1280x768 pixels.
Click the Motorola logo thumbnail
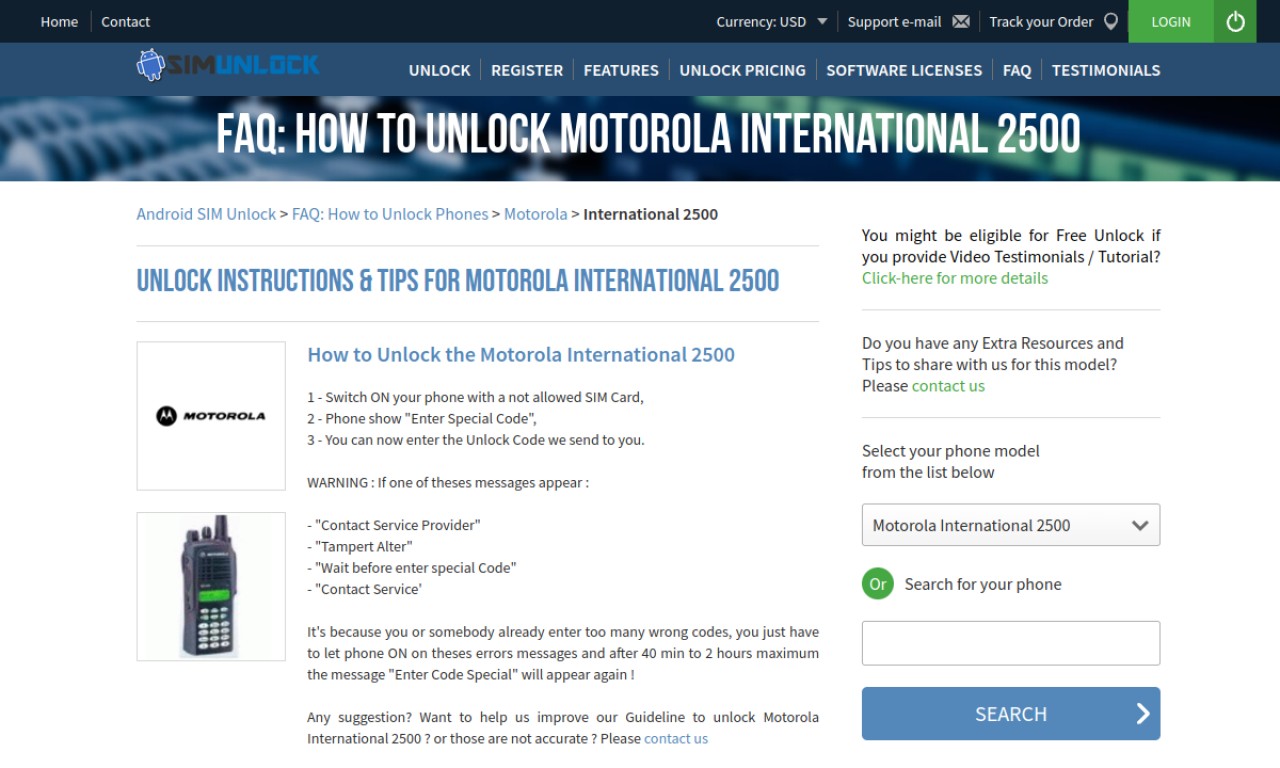(x=211, y=416)
